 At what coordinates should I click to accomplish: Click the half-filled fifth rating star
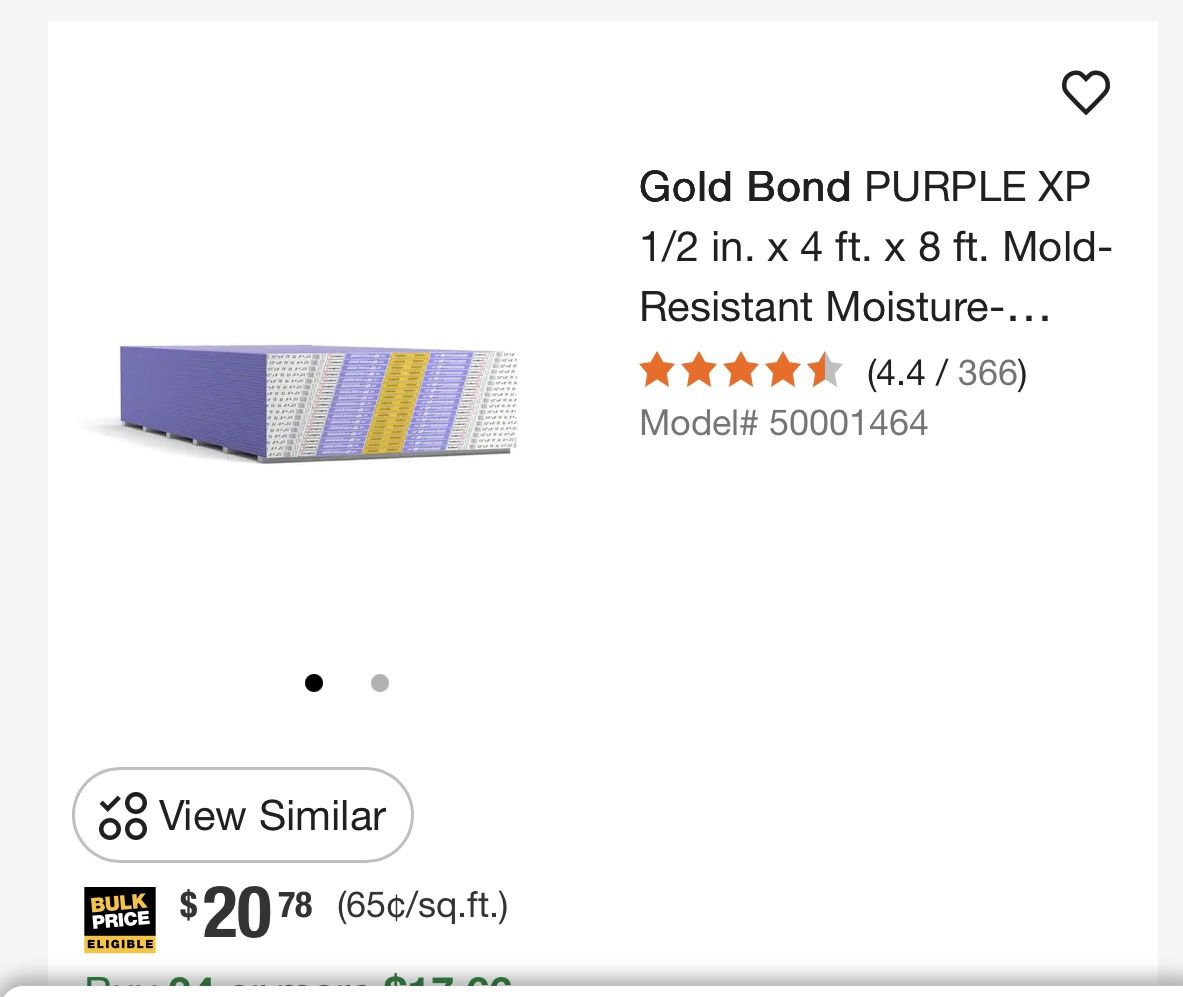(x=825, y=371)
